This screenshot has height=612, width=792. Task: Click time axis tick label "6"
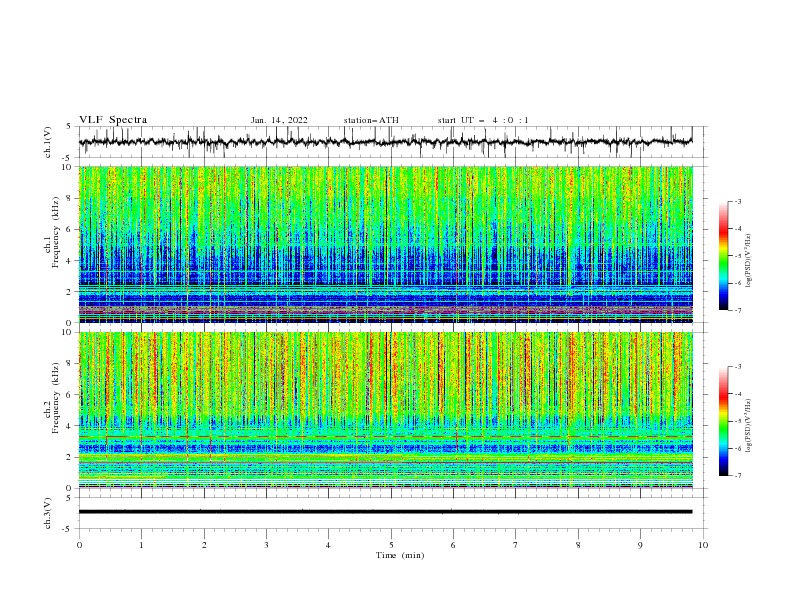453,545
